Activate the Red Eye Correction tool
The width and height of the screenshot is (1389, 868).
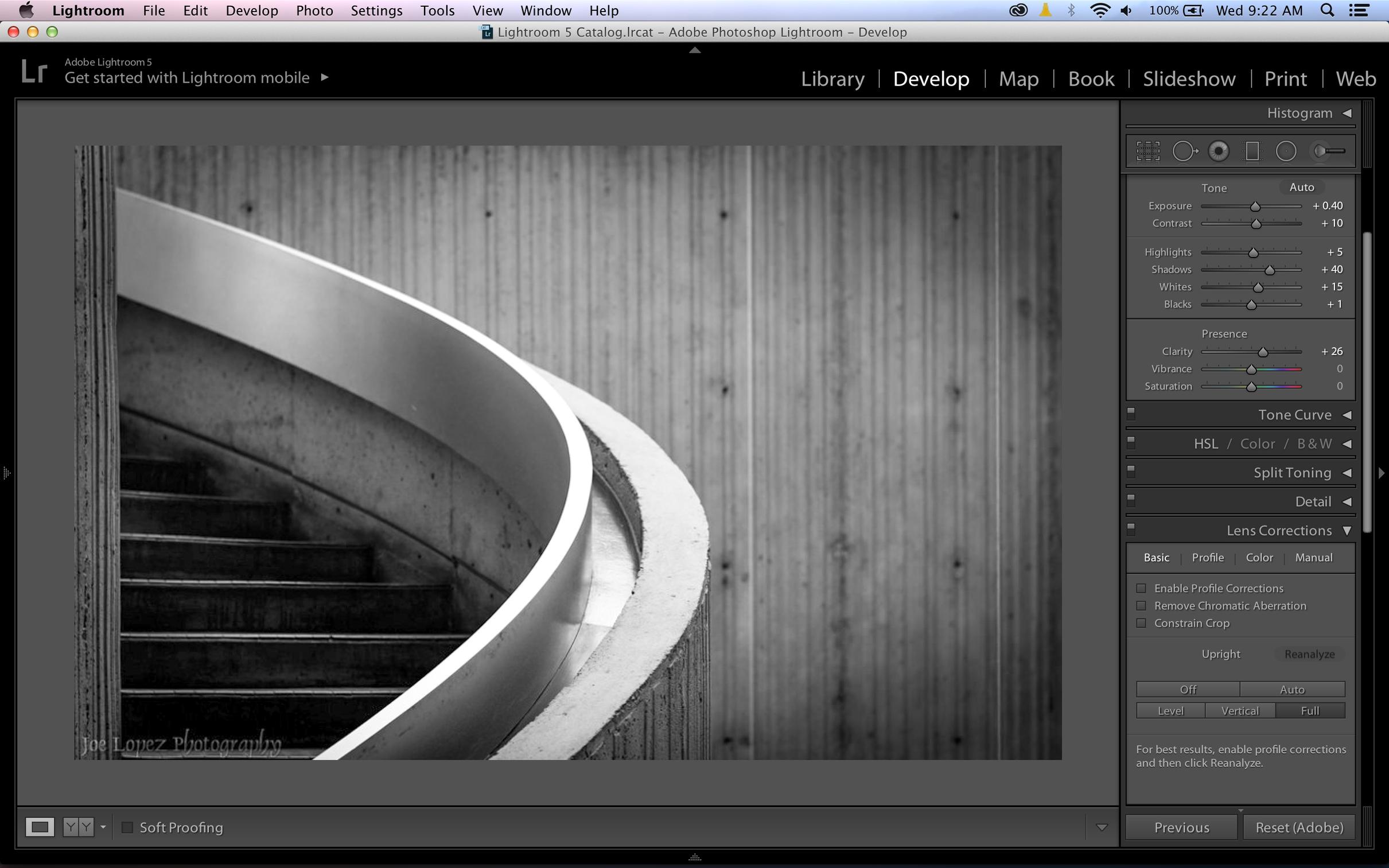[x=1219, y=151]
